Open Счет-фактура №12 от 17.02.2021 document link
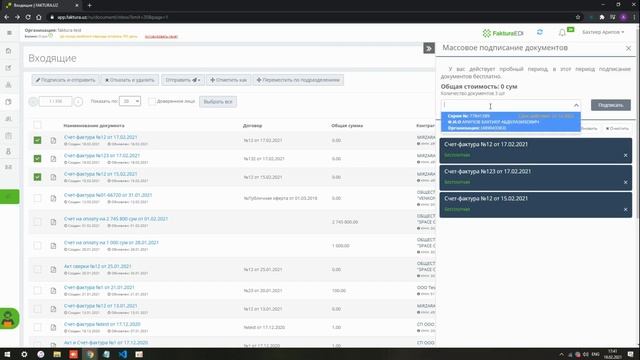 point(100,138)
